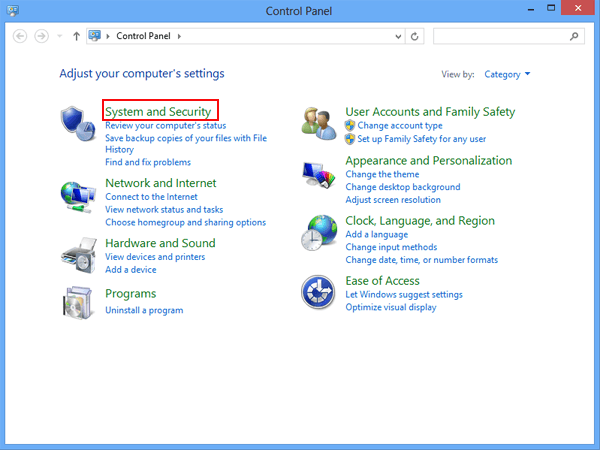Click Change input methods
Image resolution: width=600 pixels, height=450 pixels.
click(391, 247)
